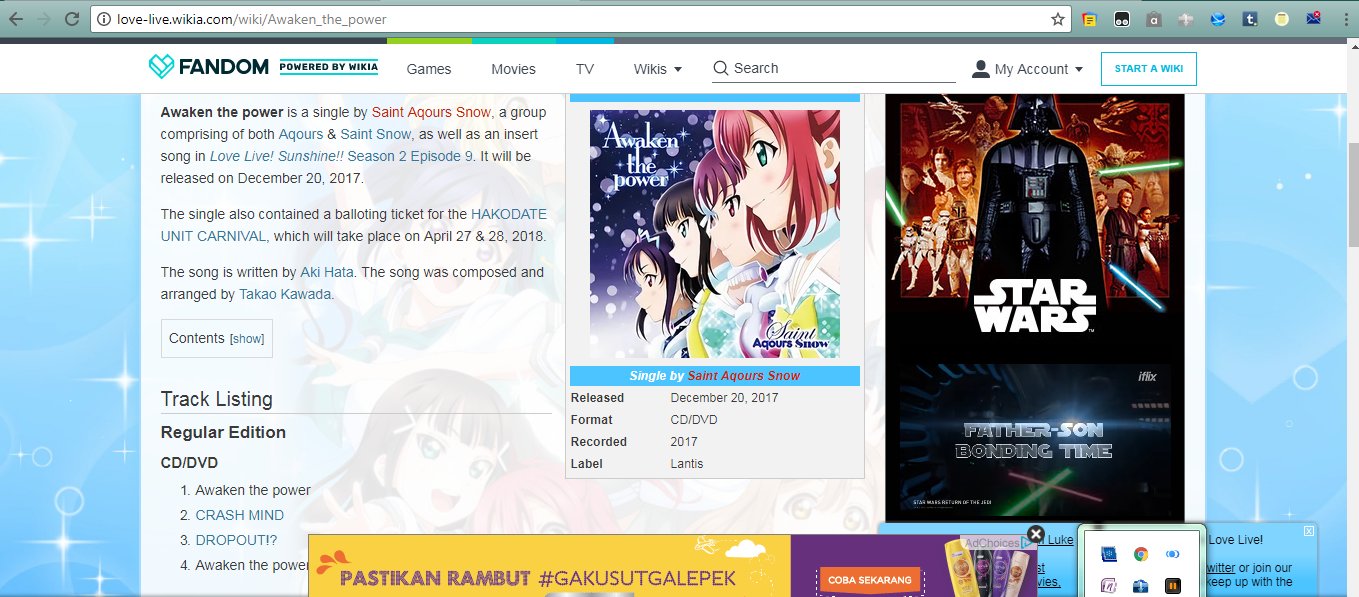Open the TV menu

click(x=585, y=69)
